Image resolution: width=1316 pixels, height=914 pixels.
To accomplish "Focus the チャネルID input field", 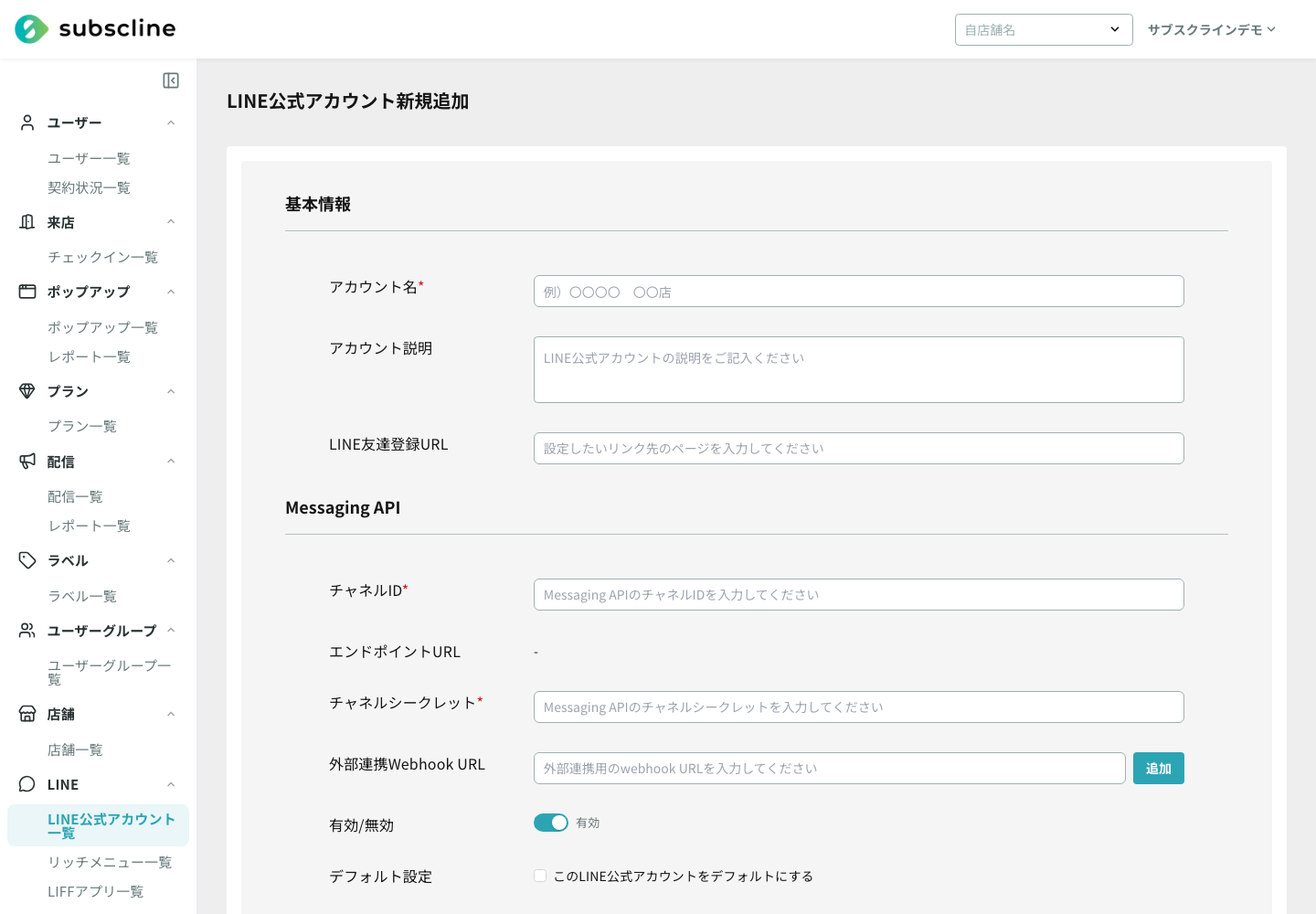I will pyautogui.click(x=859, y=594).
